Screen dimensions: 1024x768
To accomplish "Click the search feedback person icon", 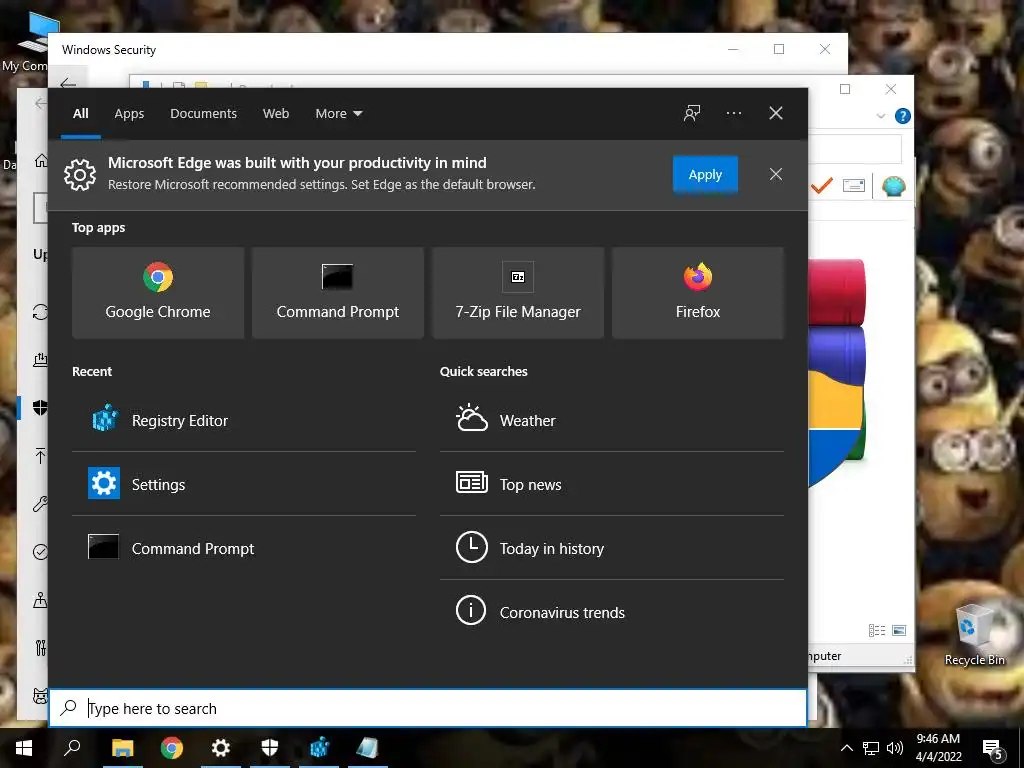I will 692,113.
